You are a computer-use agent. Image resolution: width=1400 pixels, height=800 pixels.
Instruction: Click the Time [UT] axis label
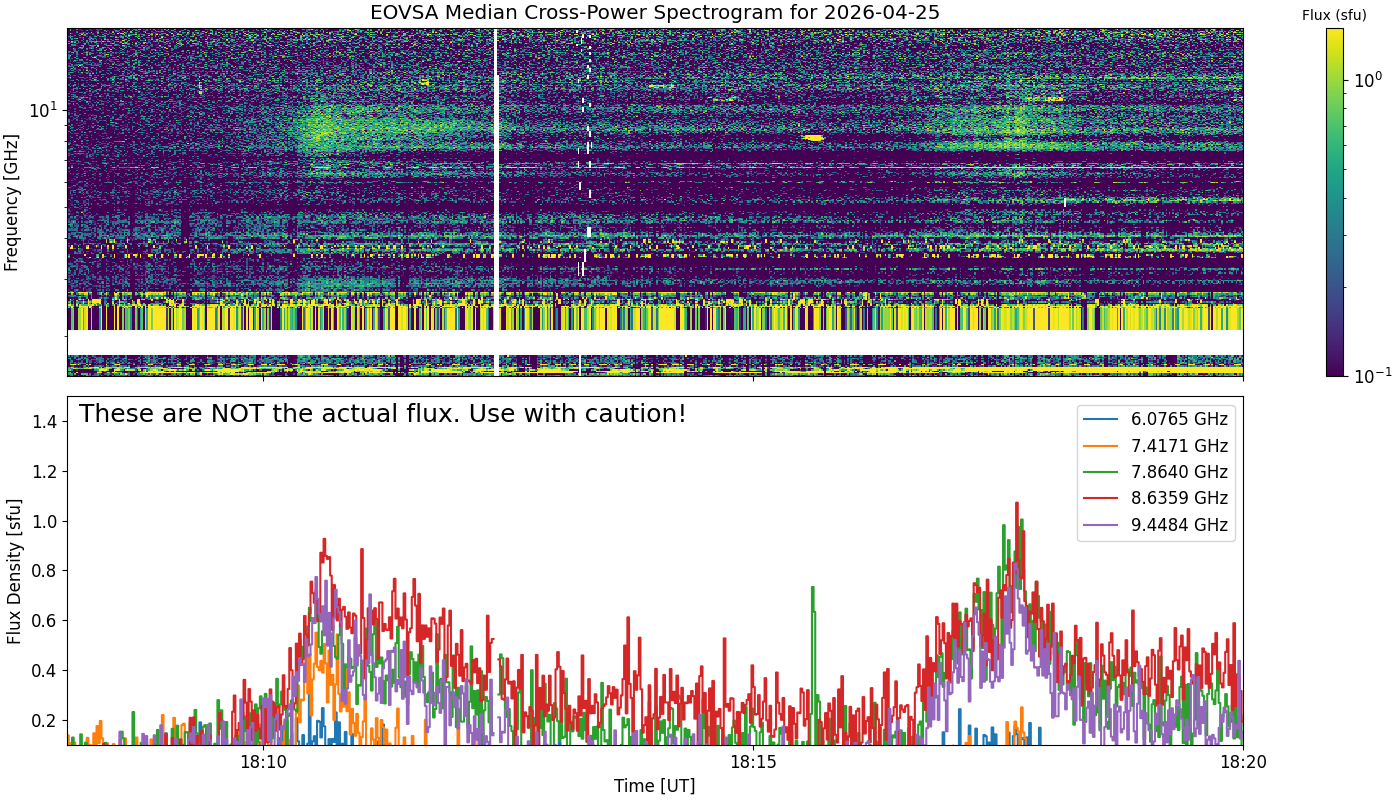click(655, 786)
